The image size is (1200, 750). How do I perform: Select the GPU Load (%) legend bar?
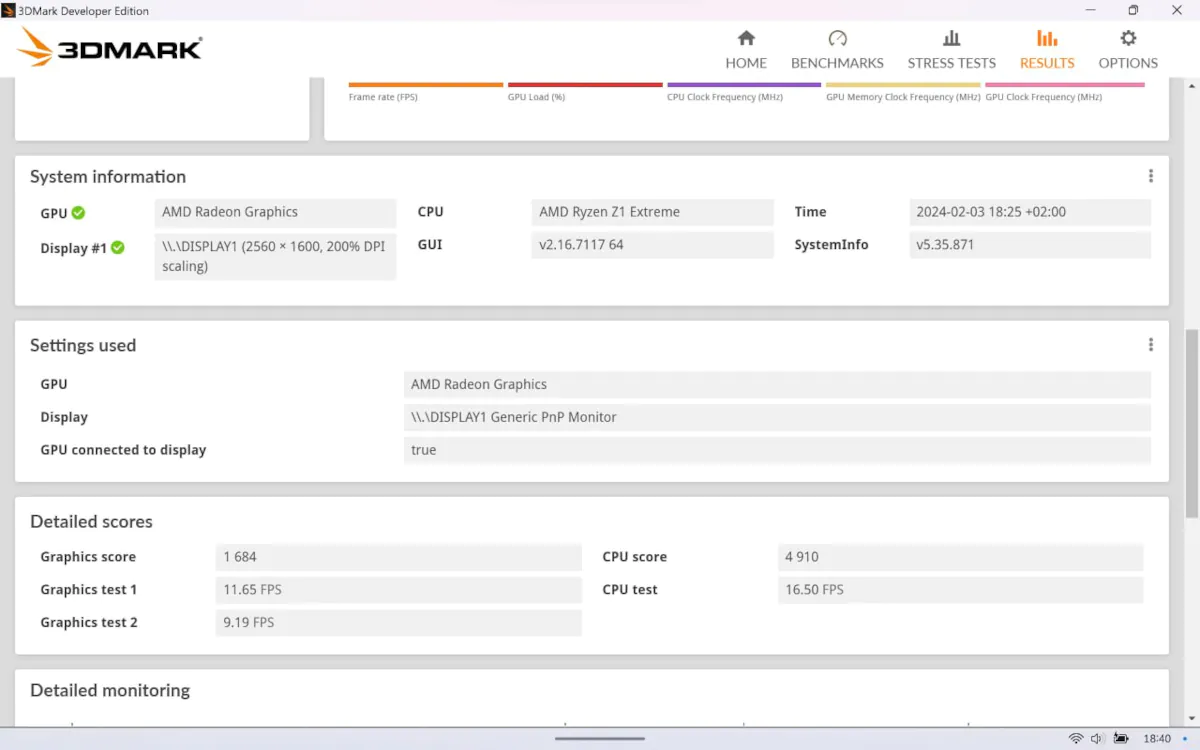click(585, 85)
